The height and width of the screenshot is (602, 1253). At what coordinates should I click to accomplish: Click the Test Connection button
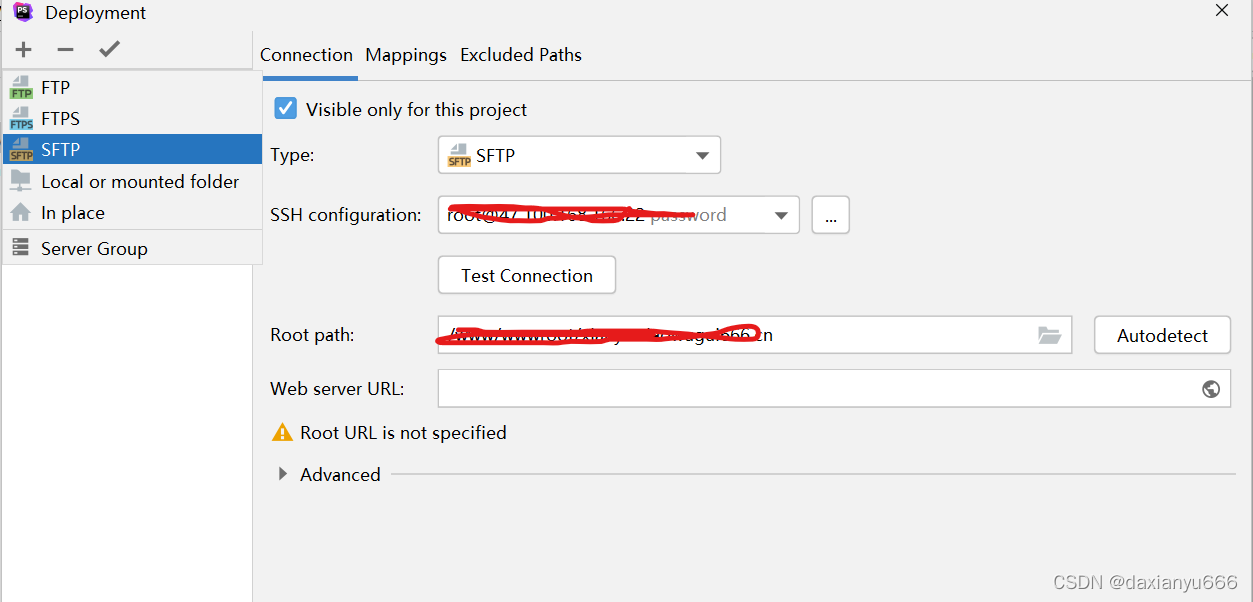click(526, 274)
